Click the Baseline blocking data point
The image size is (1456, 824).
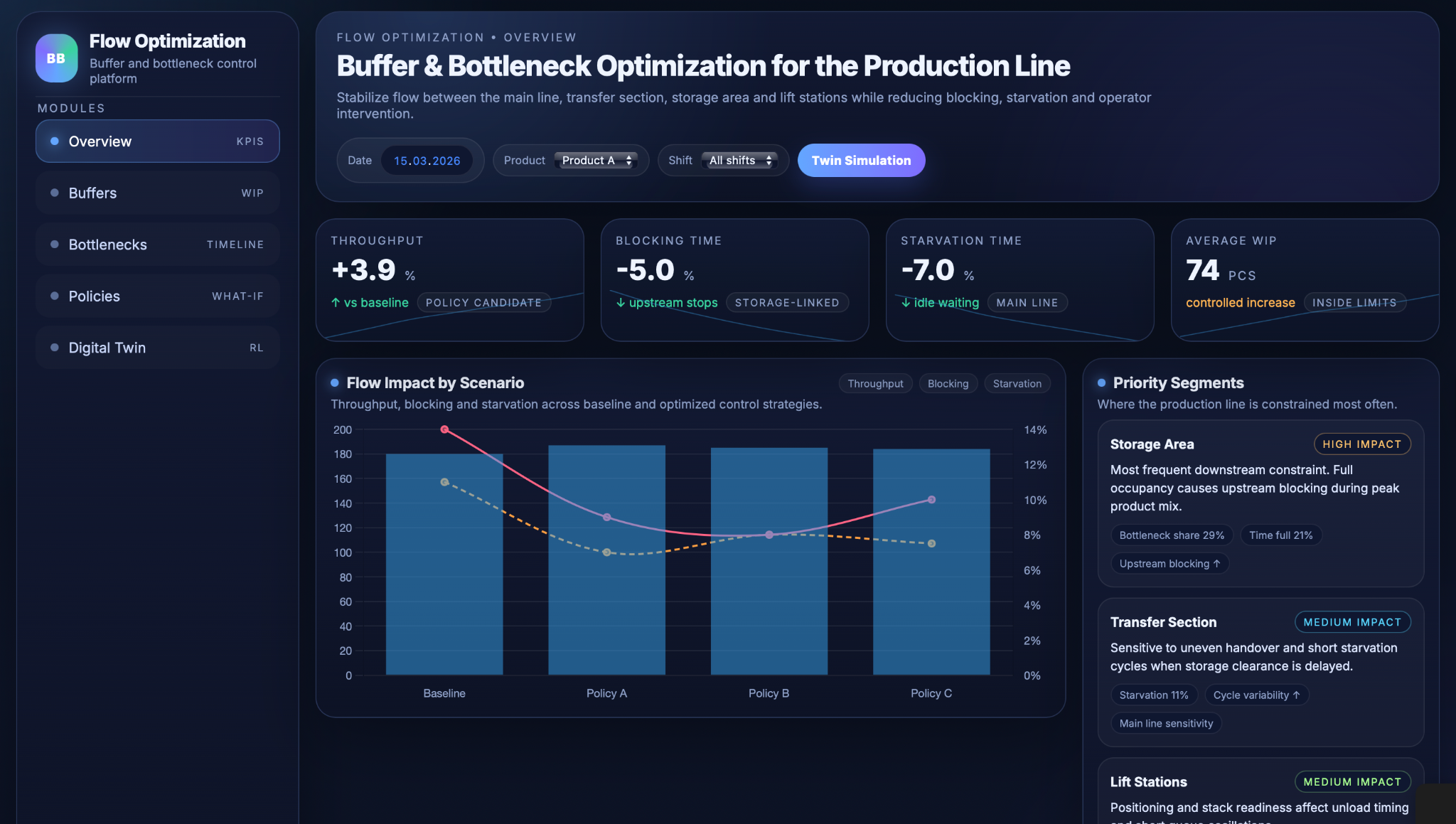click(444, 429)
